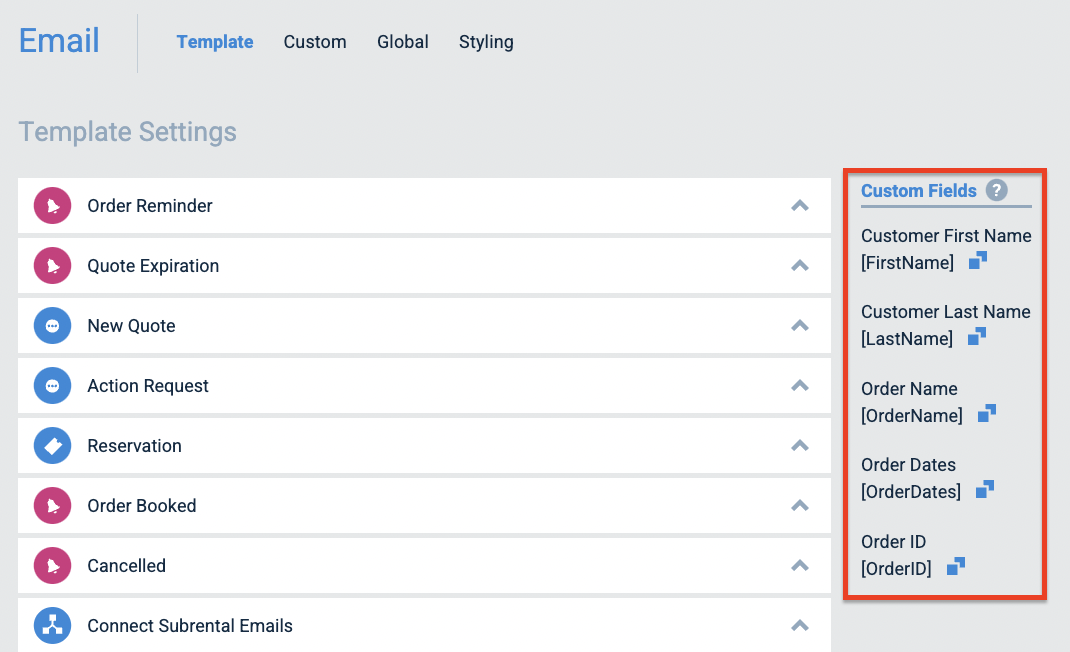Expand the Quote Expiration section chevron
The height and width of the screenshot is (652, 1070).
800,266
